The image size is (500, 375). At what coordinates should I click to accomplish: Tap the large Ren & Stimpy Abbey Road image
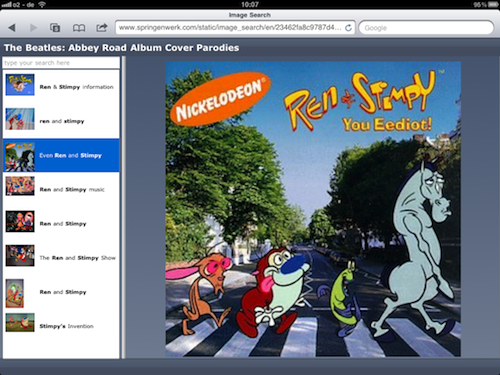pyautogui.click(x=313, y=209)
